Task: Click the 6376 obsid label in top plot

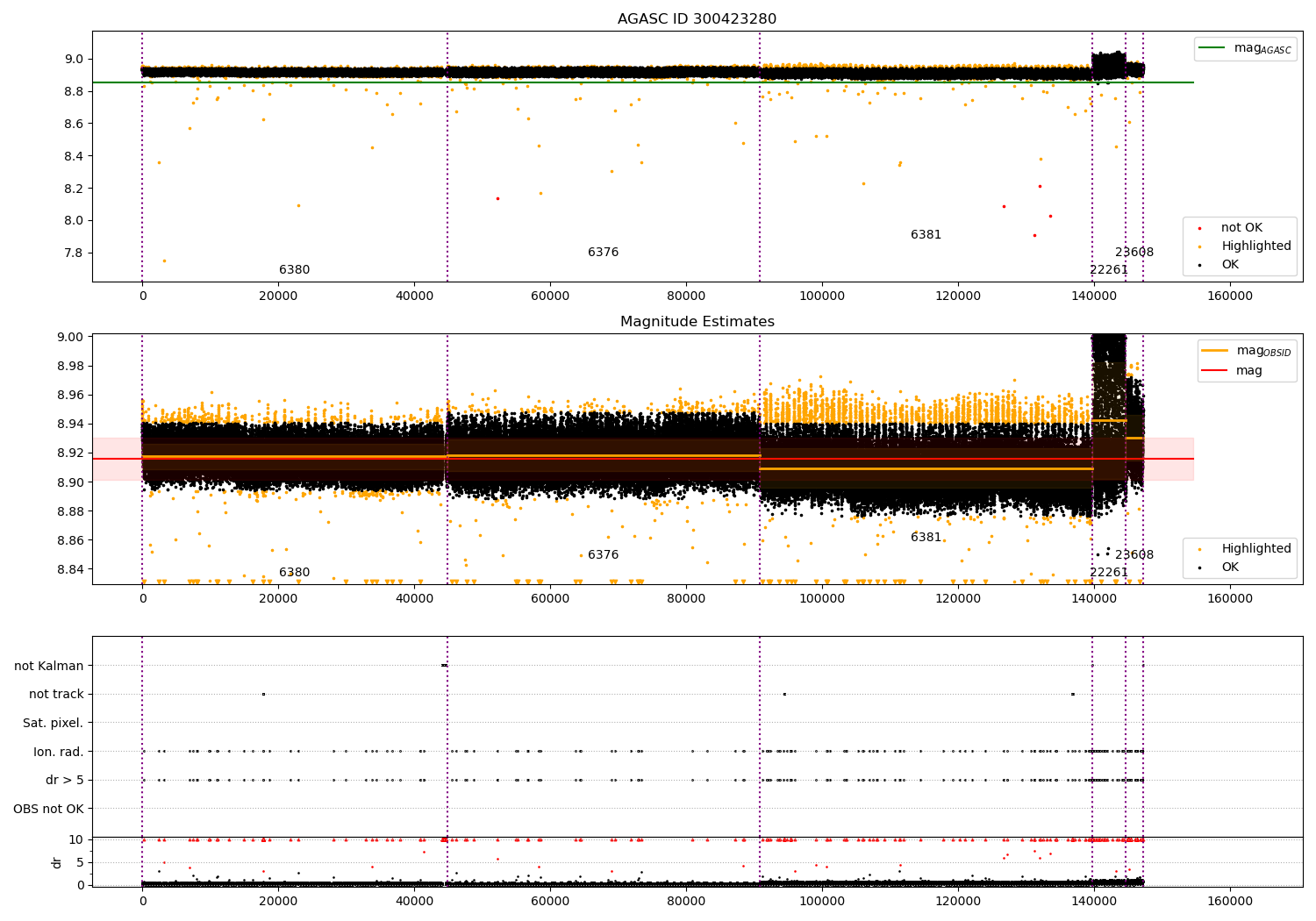Action: click(x=603, y=253)
